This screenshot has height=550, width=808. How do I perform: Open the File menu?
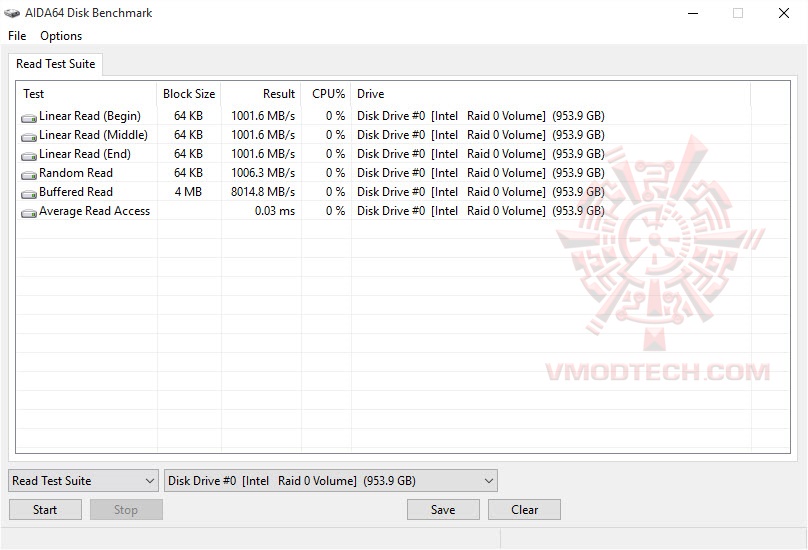pos(17,36)
